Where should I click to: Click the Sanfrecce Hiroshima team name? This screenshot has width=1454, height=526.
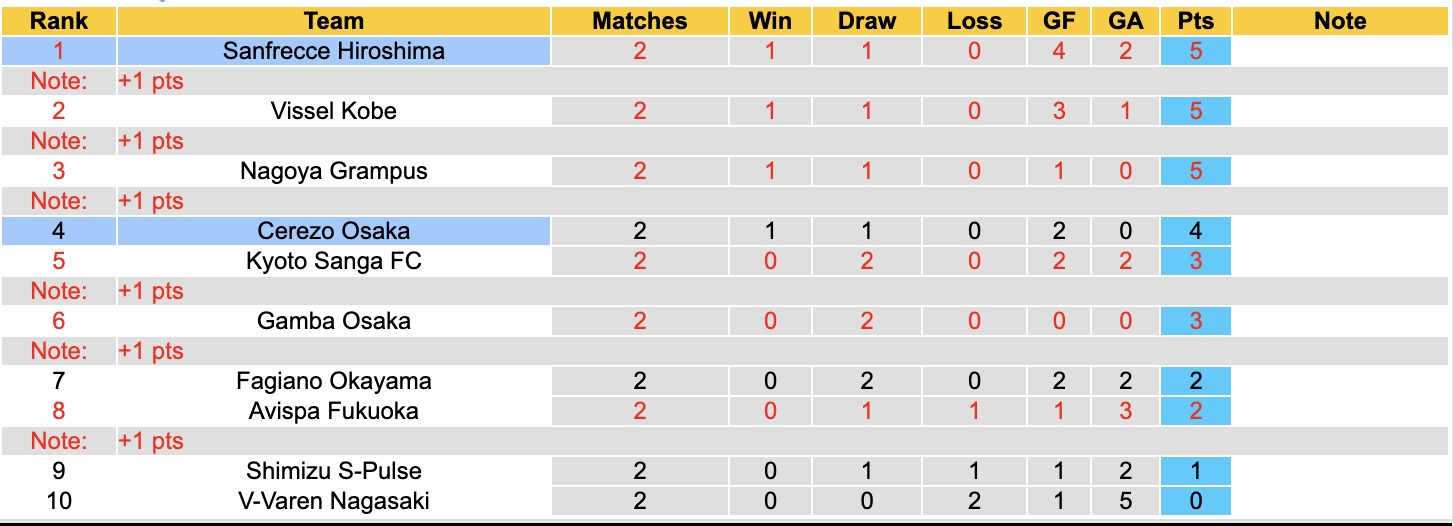pyautogui.click(x=333, y=51)
